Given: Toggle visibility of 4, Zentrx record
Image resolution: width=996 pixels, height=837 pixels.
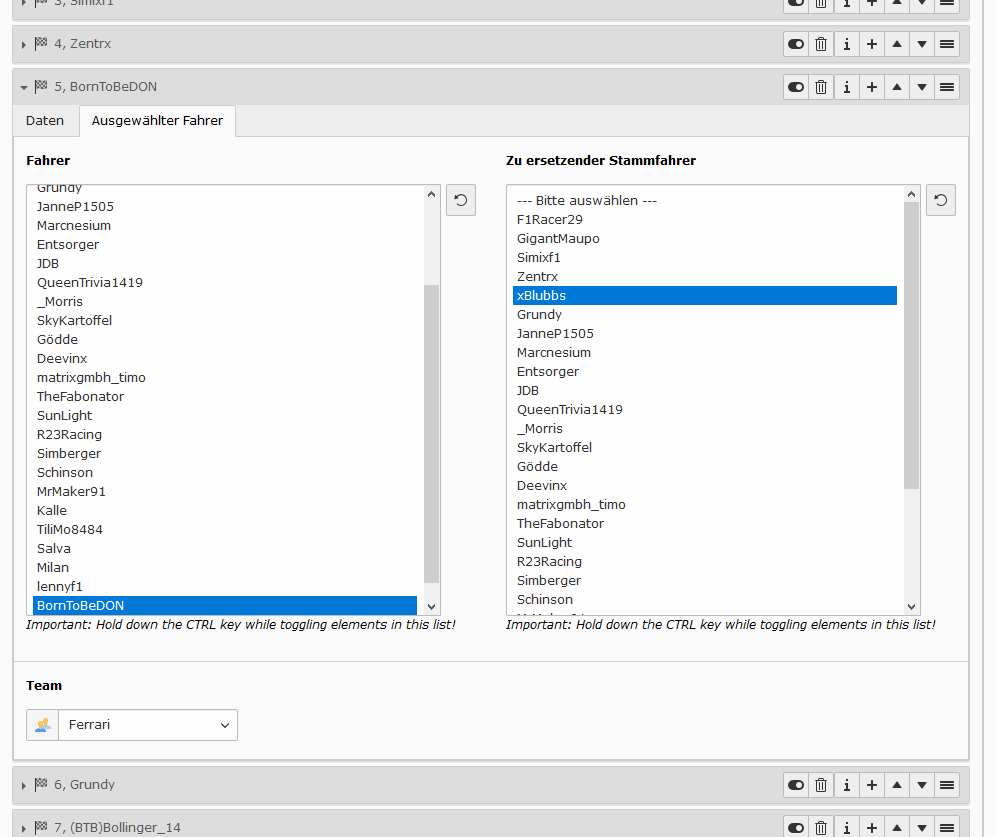Looking at the screenshot, I should point(796,44).
